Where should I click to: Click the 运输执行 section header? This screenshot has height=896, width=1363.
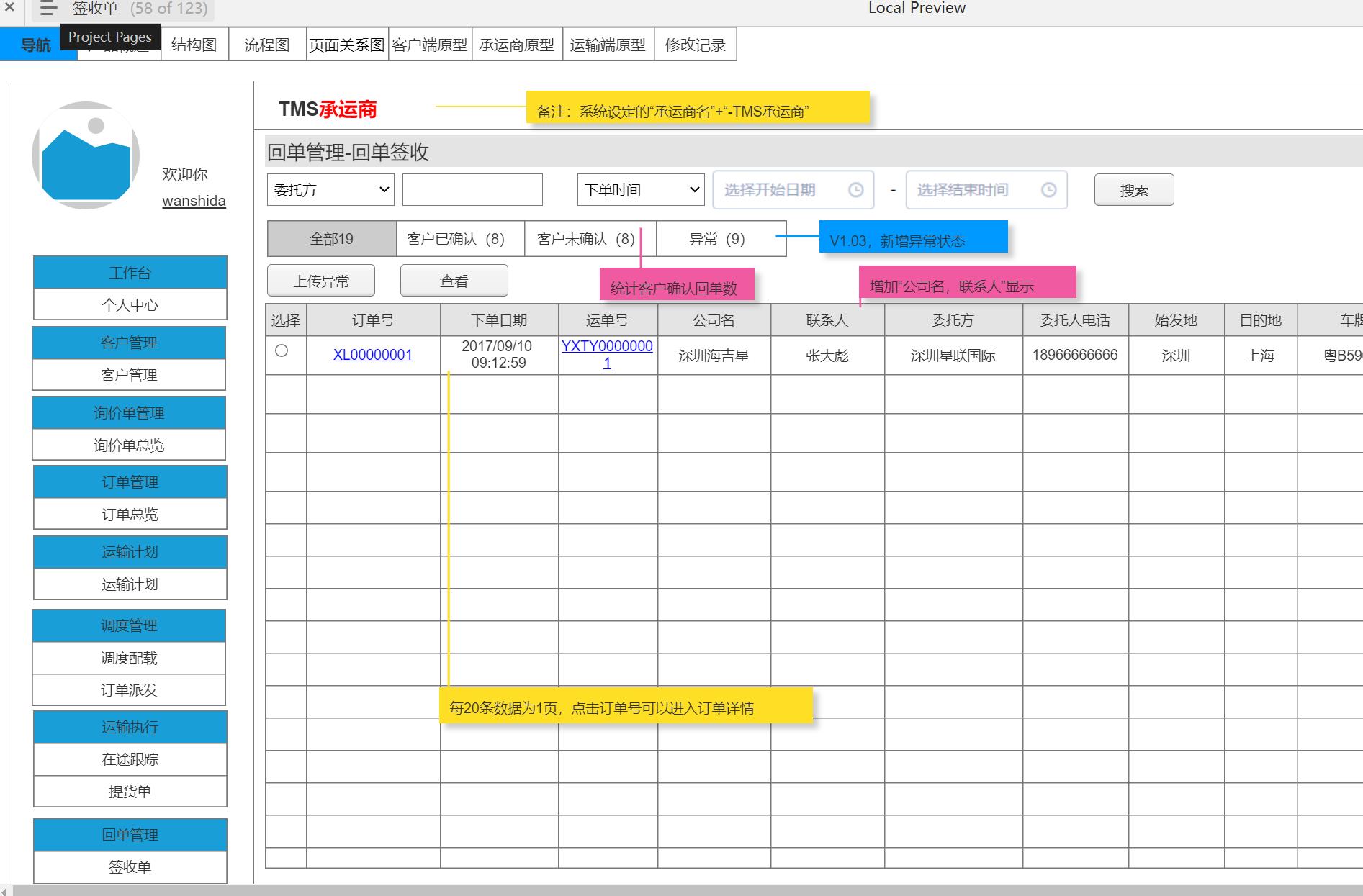130,727
